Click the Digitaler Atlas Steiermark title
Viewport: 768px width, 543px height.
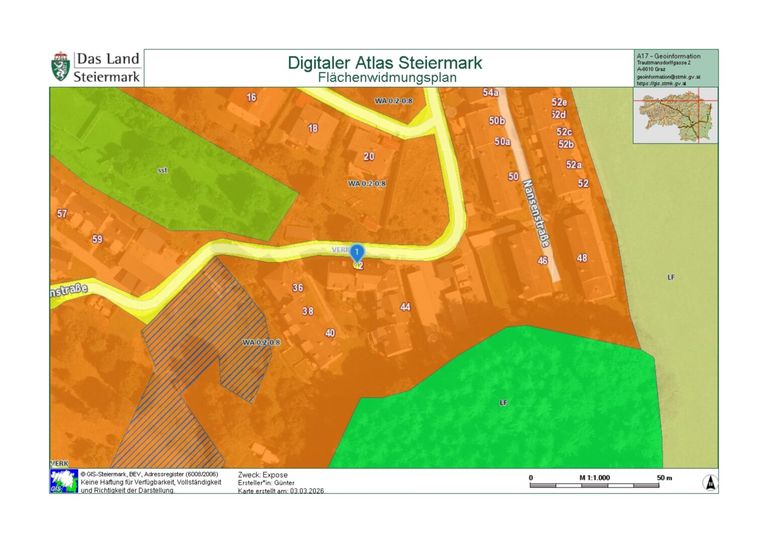point(384,62)
